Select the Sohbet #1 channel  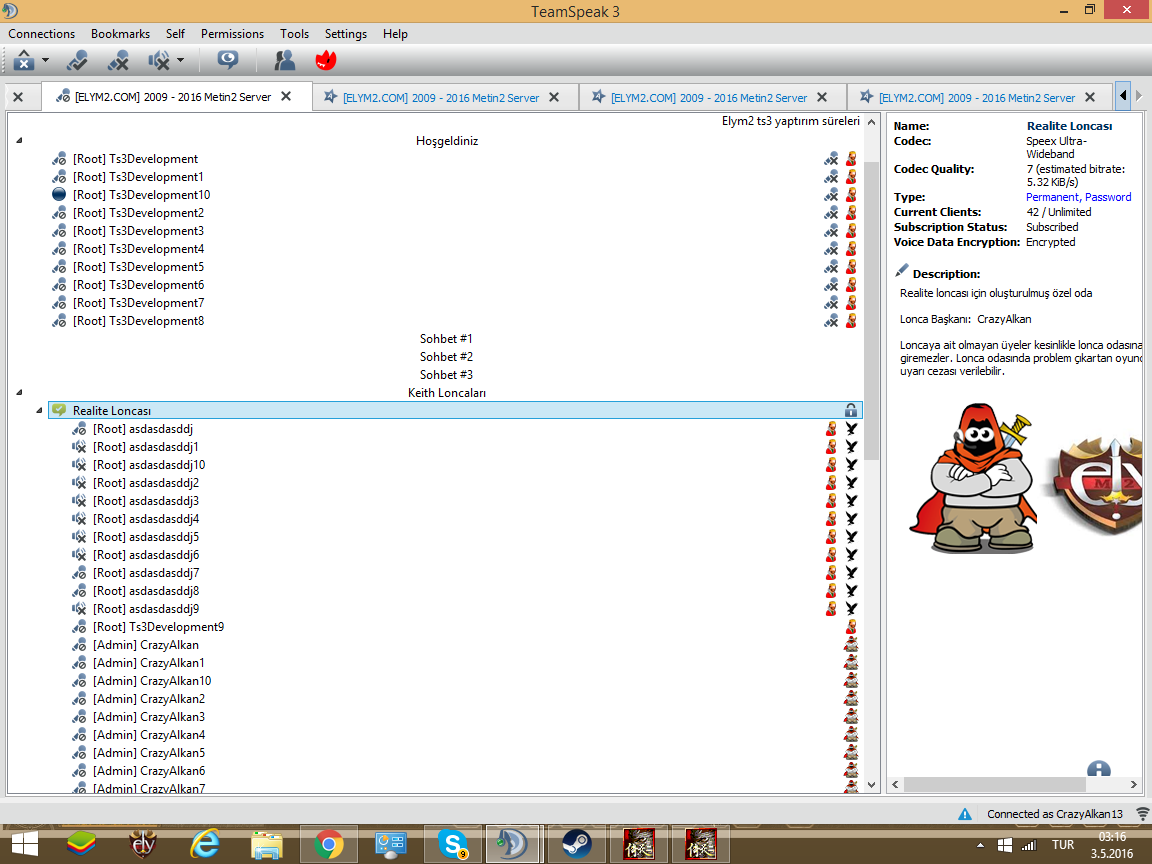pos(446,339)
